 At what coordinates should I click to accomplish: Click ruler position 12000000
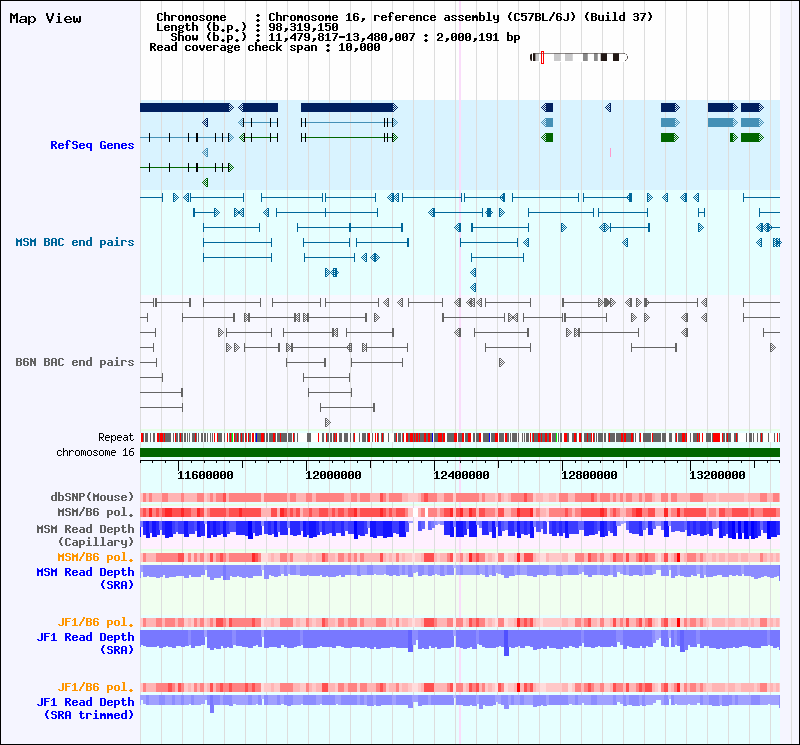[333, 476]
